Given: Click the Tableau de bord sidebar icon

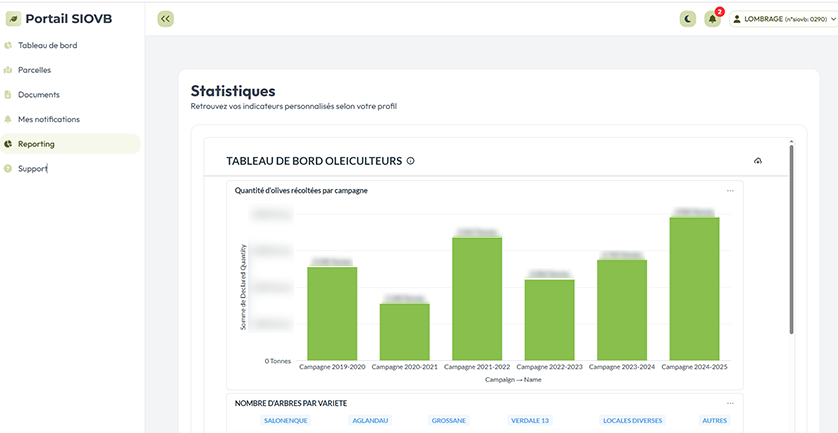Looking at the screenshot, I should 7,45.
